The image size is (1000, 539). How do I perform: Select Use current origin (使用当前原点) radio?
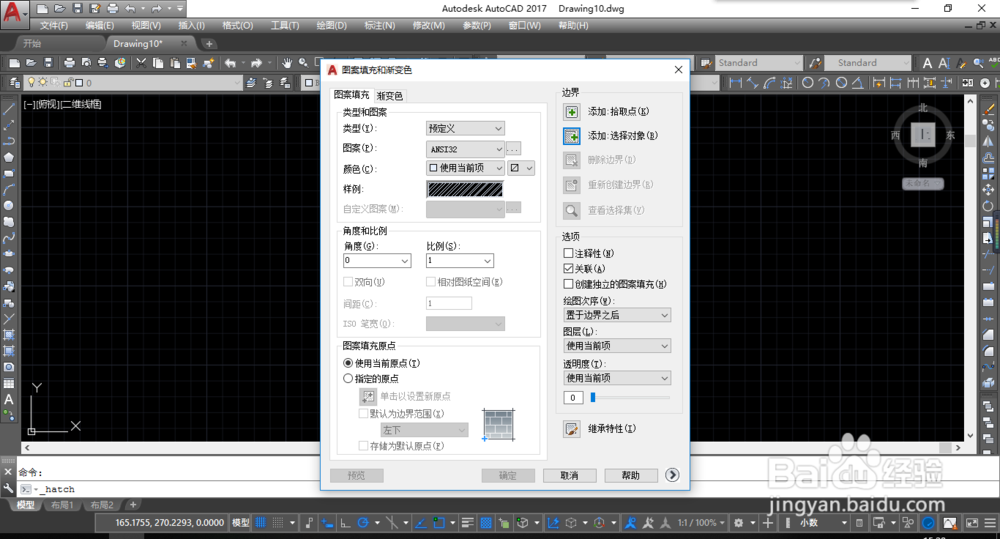(348, 363)
